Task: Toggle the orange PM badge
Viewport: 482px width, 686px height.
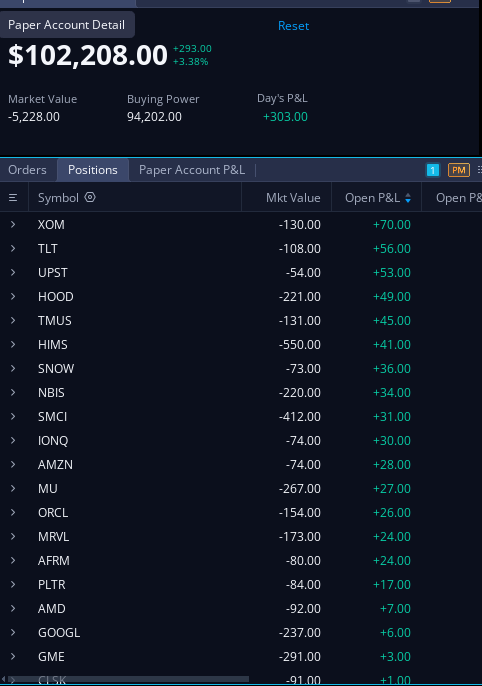Action: [x=459, y=170]
